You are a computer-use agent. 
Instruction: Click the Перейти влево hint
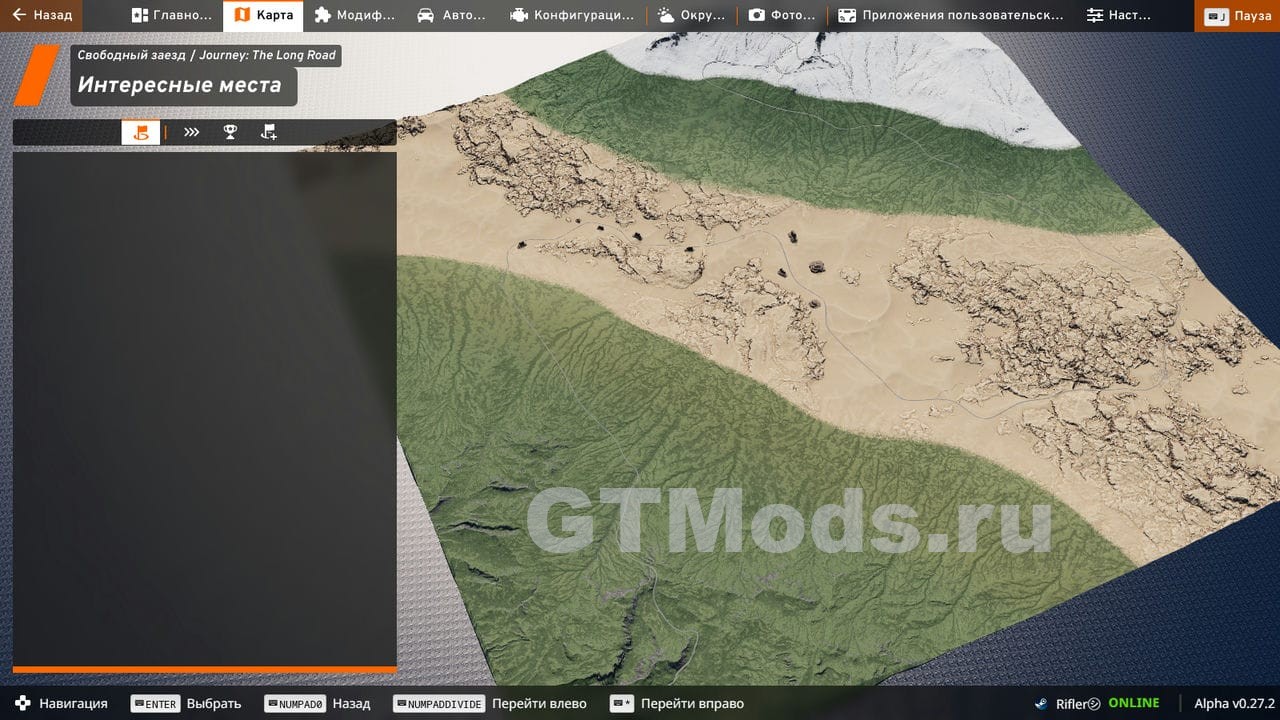[490, 703]
